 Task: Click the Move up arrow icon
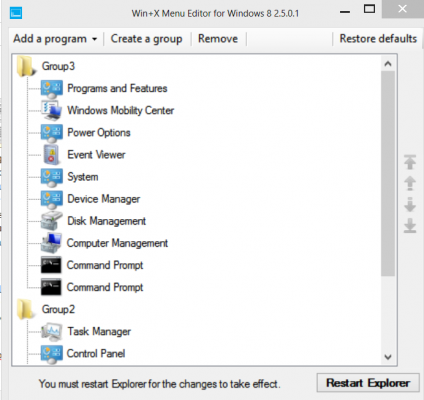[410, 183]
